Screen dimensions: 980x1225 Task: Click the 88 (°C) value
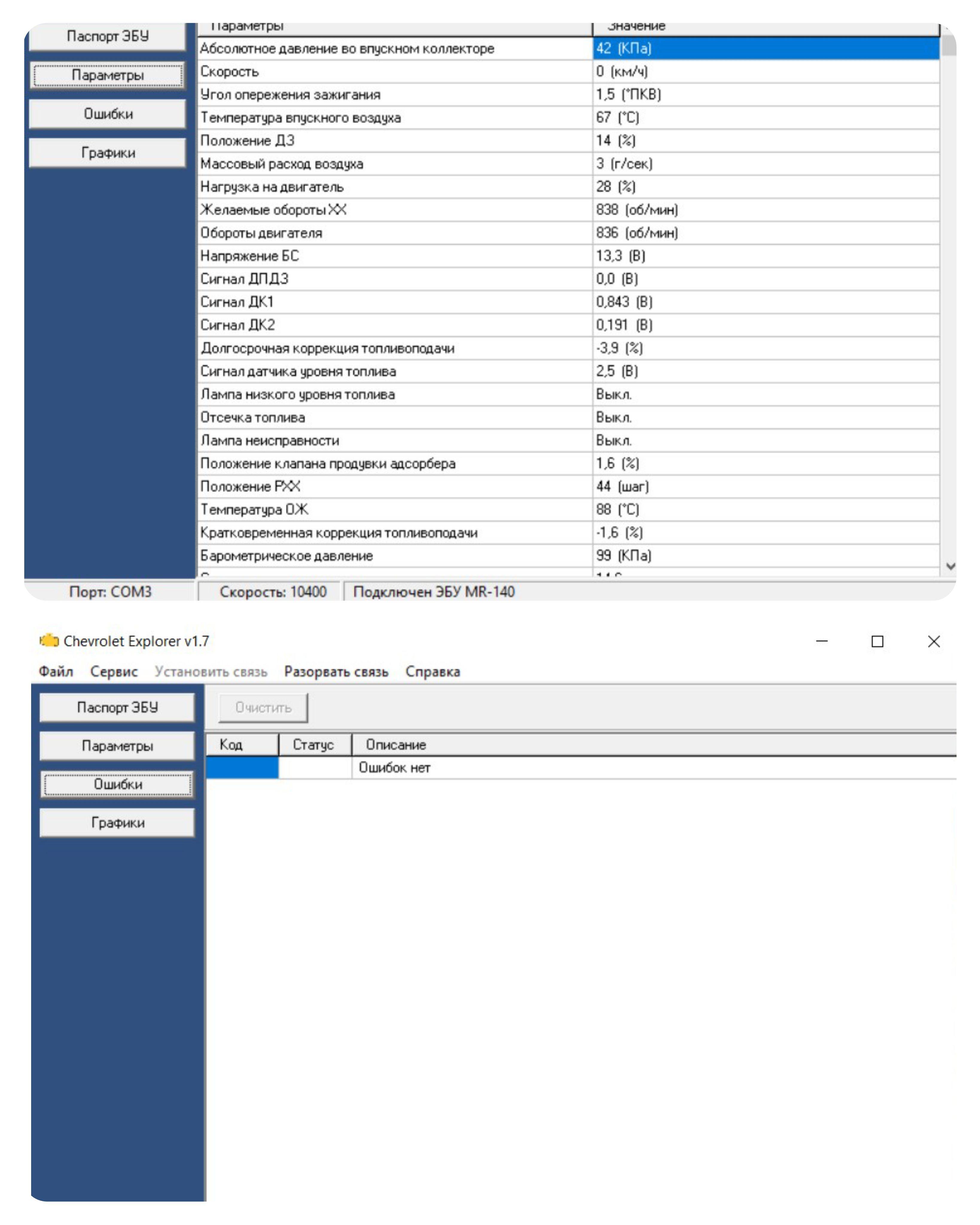618,510
